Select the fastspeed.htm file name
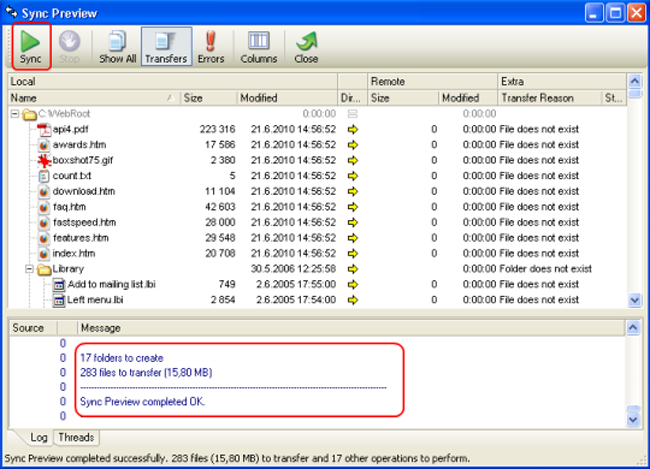This screenshot has width=650, height=469. [84, 223]
